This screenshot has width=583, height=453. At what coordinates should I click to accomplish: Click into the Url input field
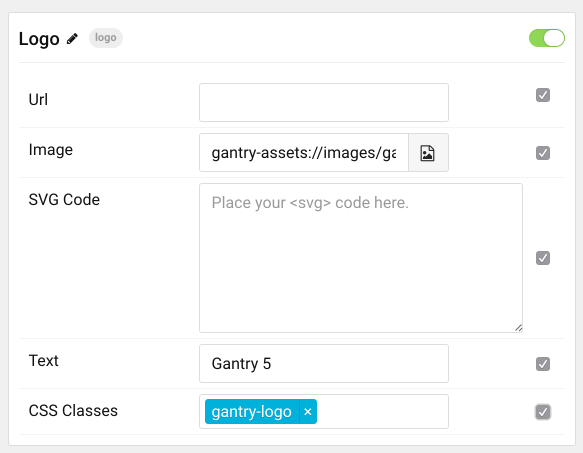pyautogui.click(x=324, y=102)
